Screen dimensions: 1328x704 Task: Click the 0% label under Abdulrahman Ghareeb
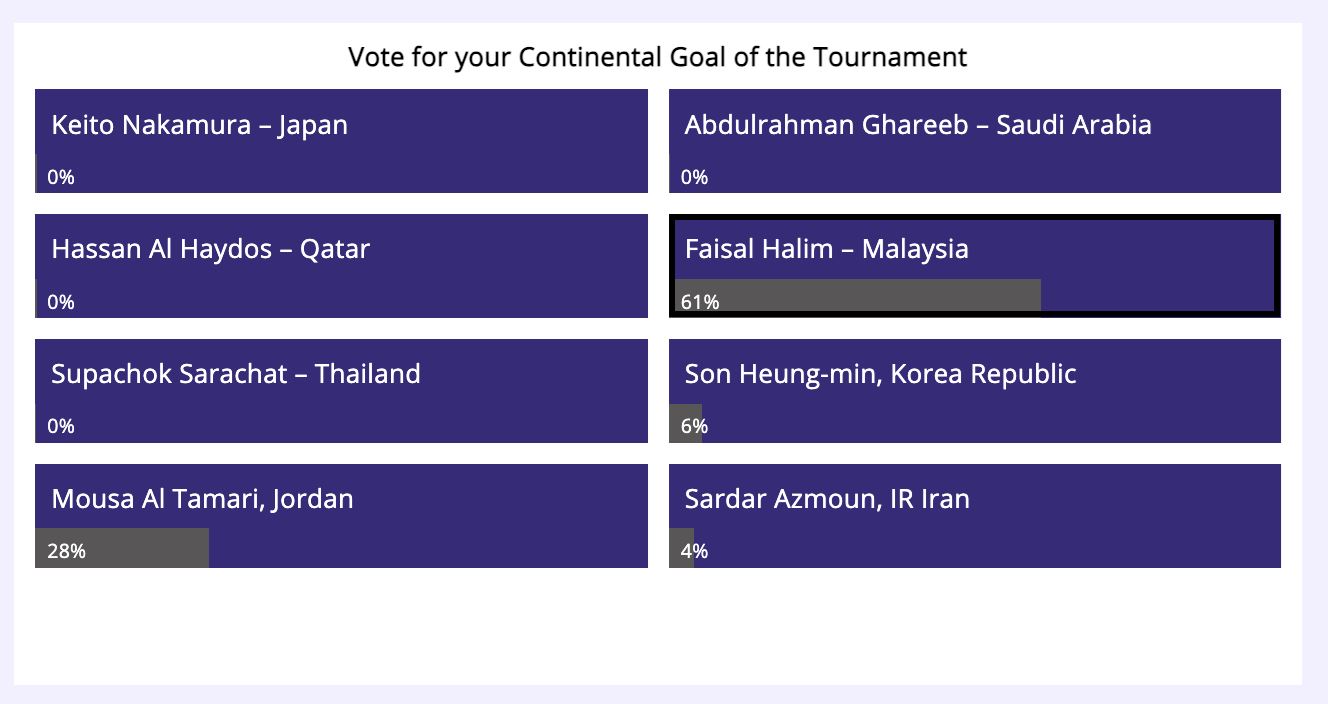[x=694, y=176]
